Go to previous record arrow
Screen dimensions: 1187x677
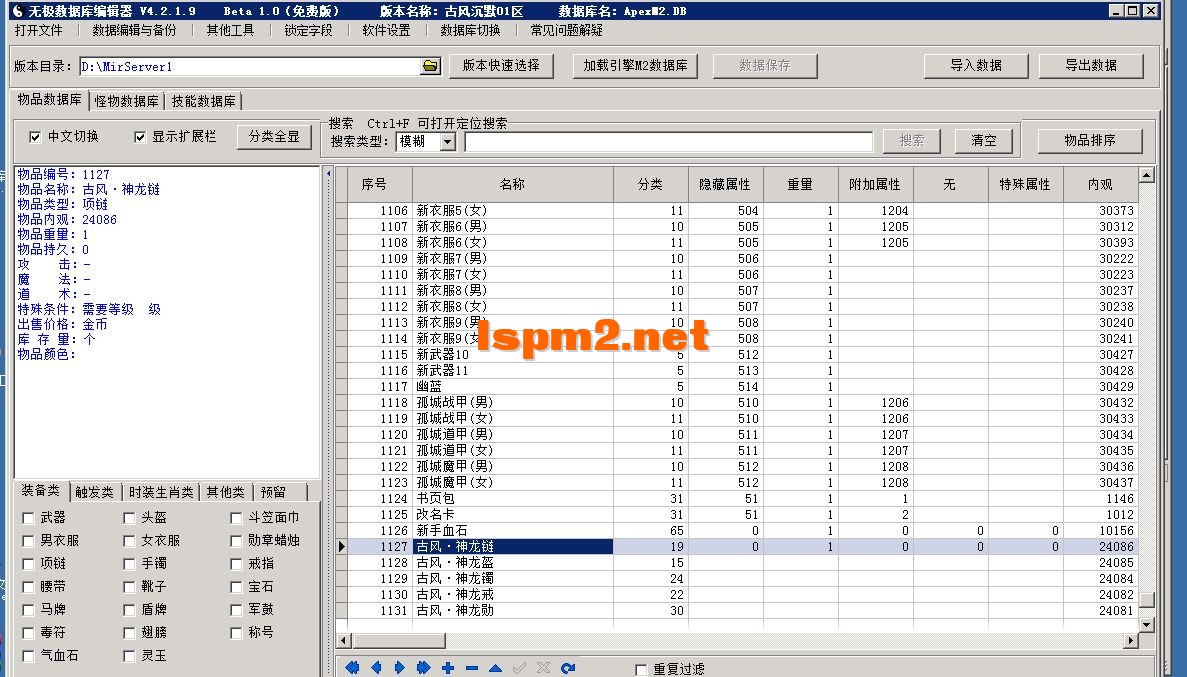[376, 668]
